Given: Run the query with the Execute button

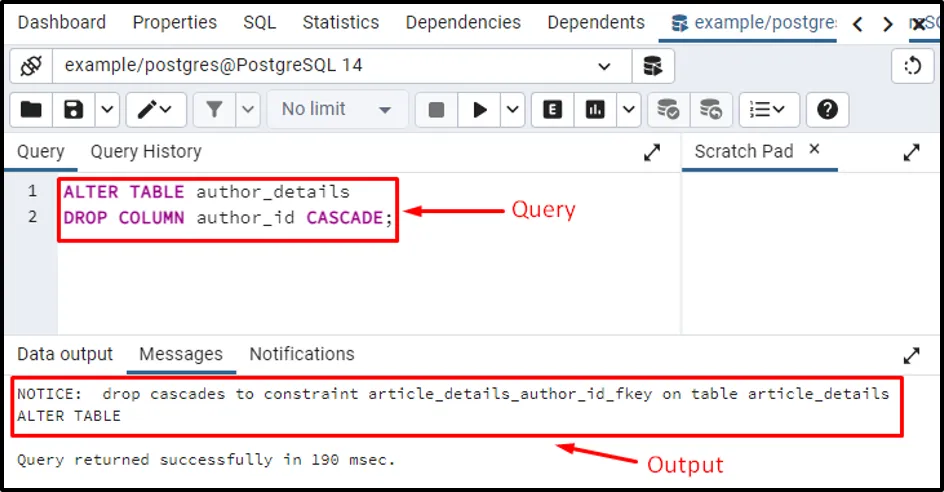Looking at the screenshot, I should (480, 109).
